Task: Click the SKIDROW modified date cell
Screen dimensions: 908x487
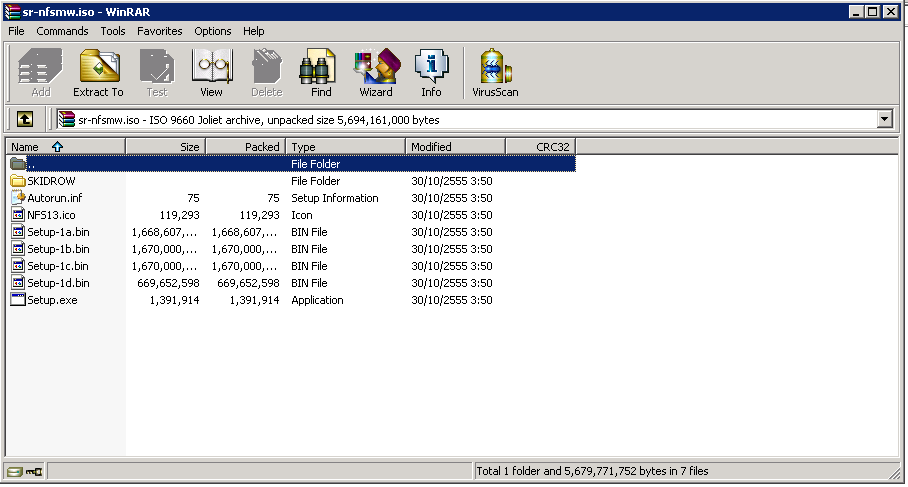Action: tap(452, 181)
